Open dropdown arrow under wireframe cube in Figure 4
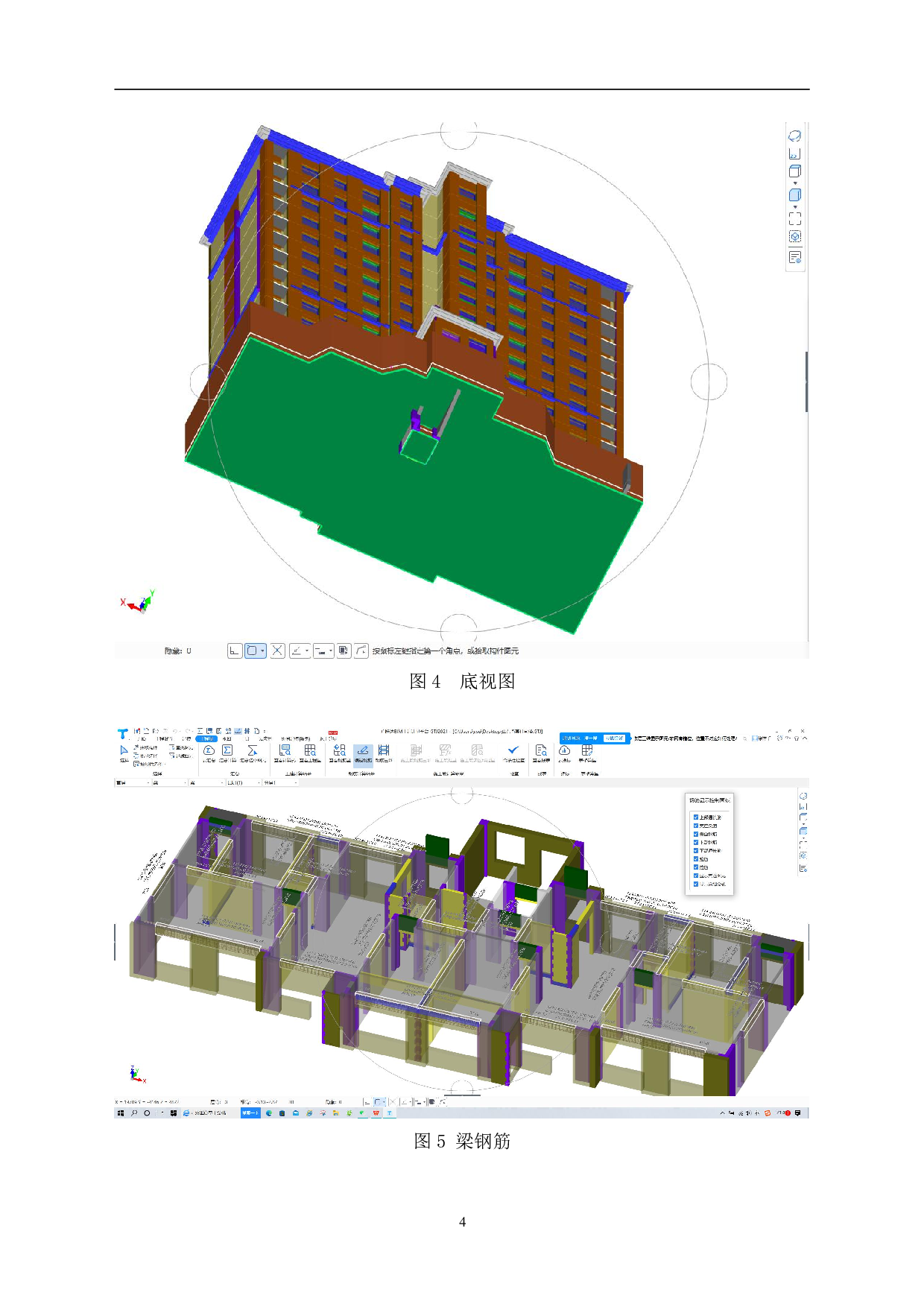The height and width of the screenshot is (1307, 924). 795,183
